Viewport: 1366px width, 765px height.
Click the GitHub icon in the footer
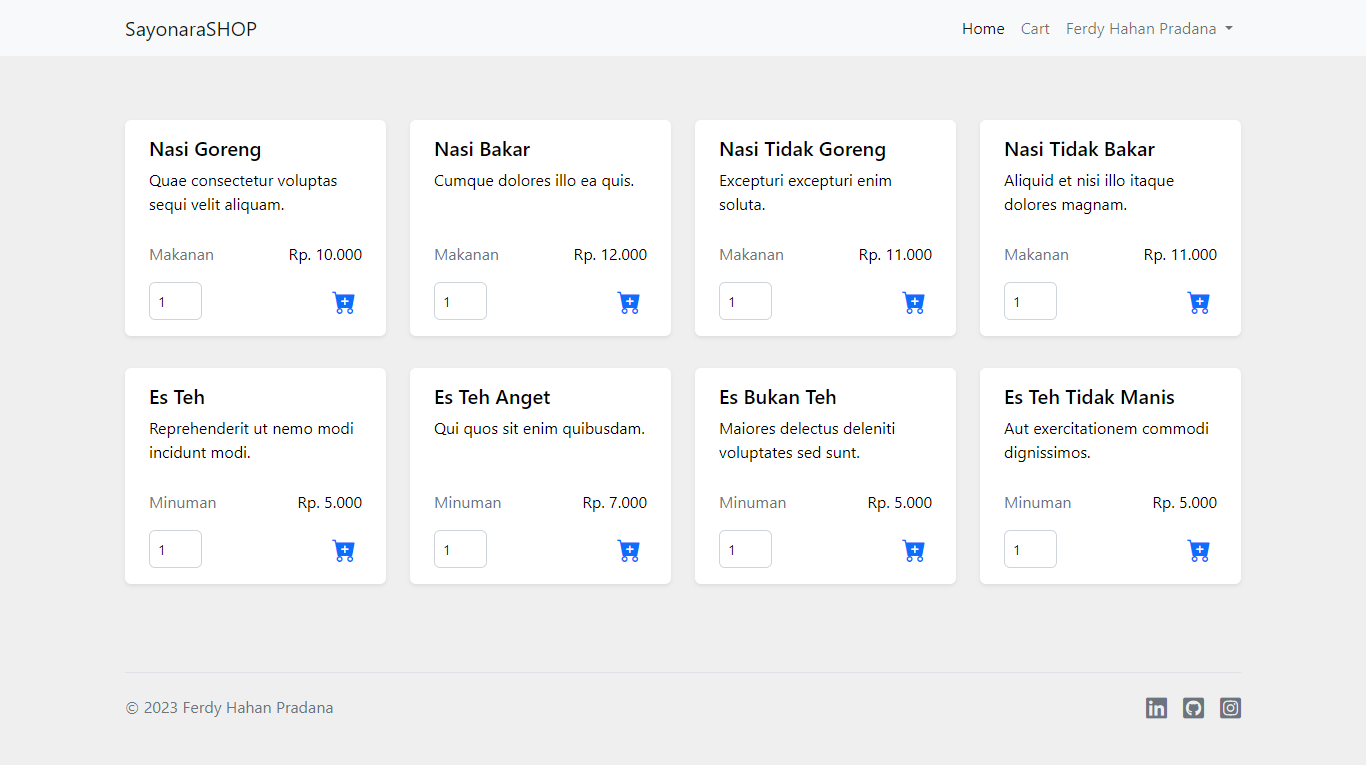click(1193, 708)
